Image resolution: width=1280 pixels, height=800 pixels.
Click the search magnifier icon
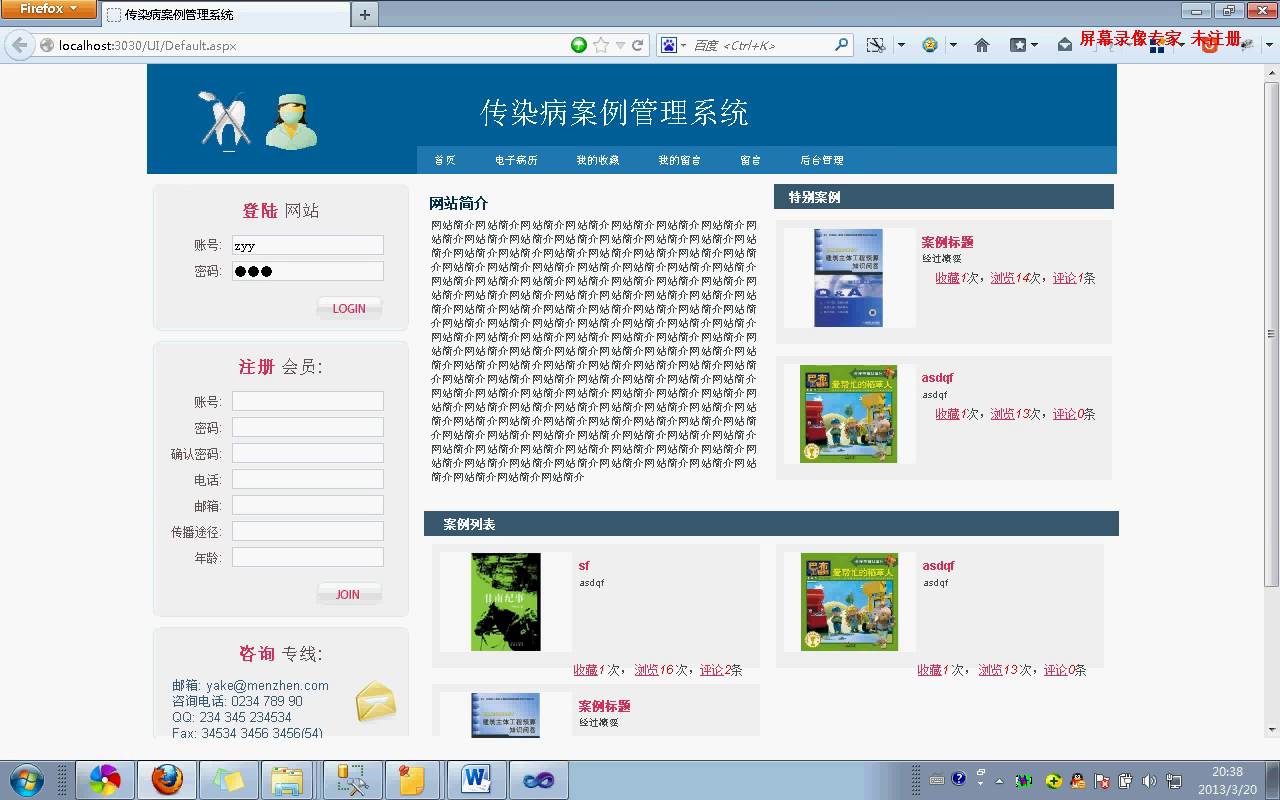coord(842,45)
